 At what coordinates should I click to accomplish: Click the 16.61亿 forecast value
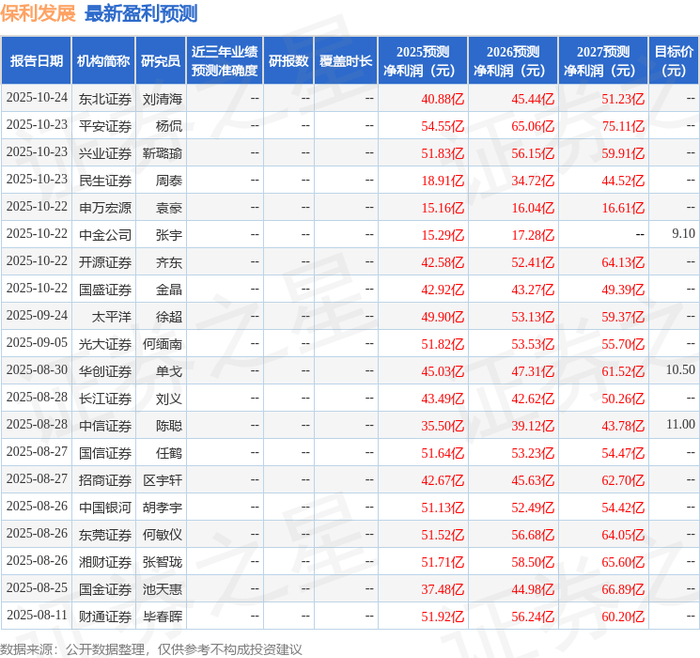coord(623,208)
